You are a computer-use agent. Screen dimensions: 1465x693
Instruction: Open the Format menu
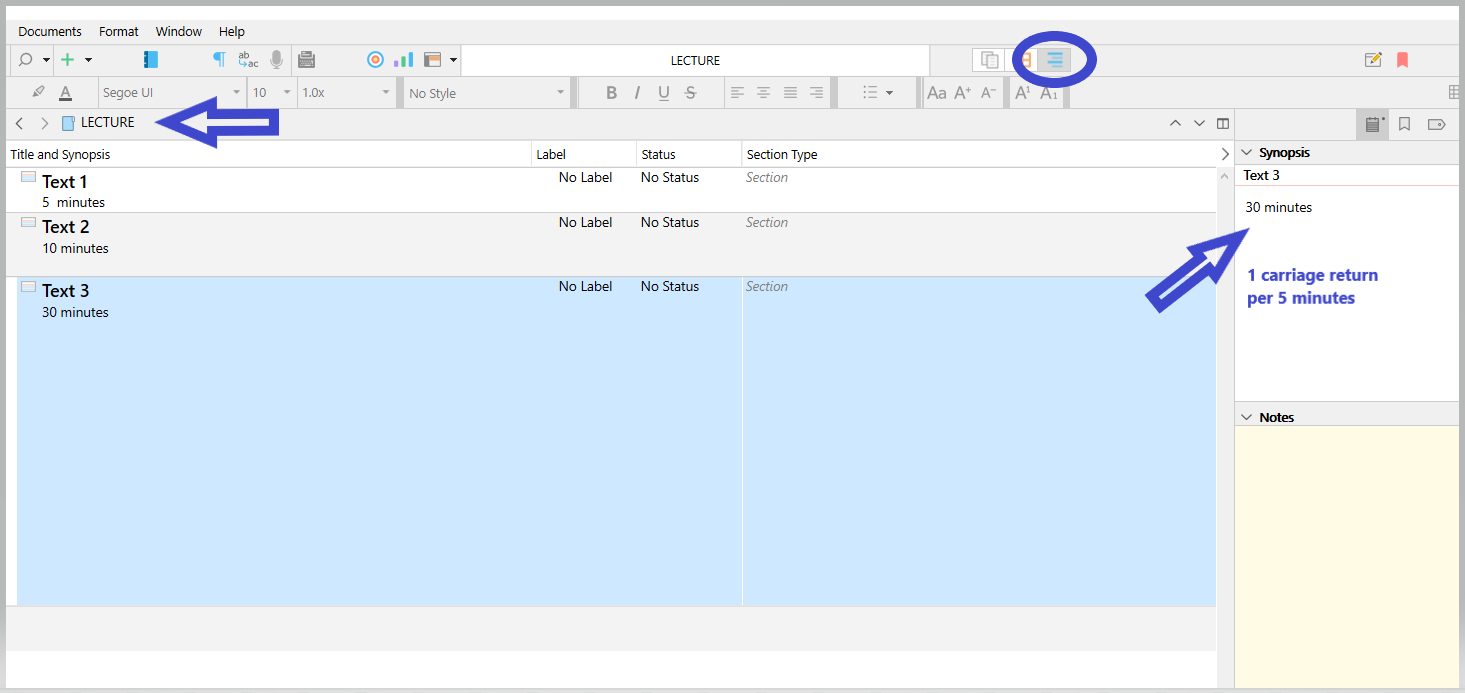tap(118, 32)
